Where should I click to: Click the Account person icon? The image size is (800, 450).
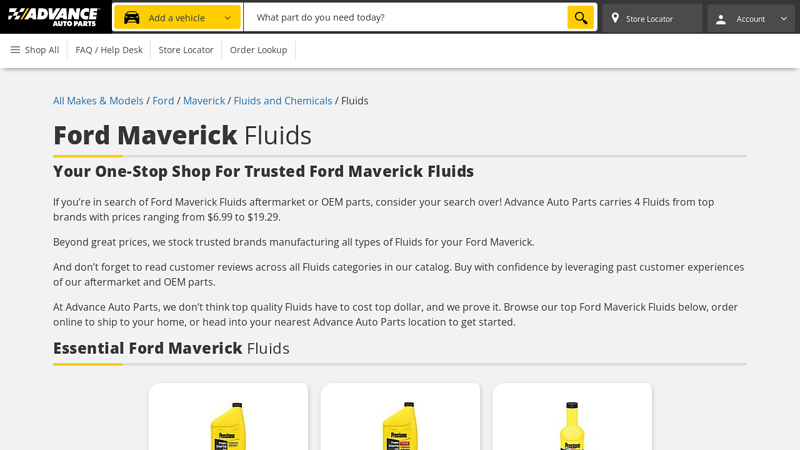pyautogui.click(x=720, y=19)
